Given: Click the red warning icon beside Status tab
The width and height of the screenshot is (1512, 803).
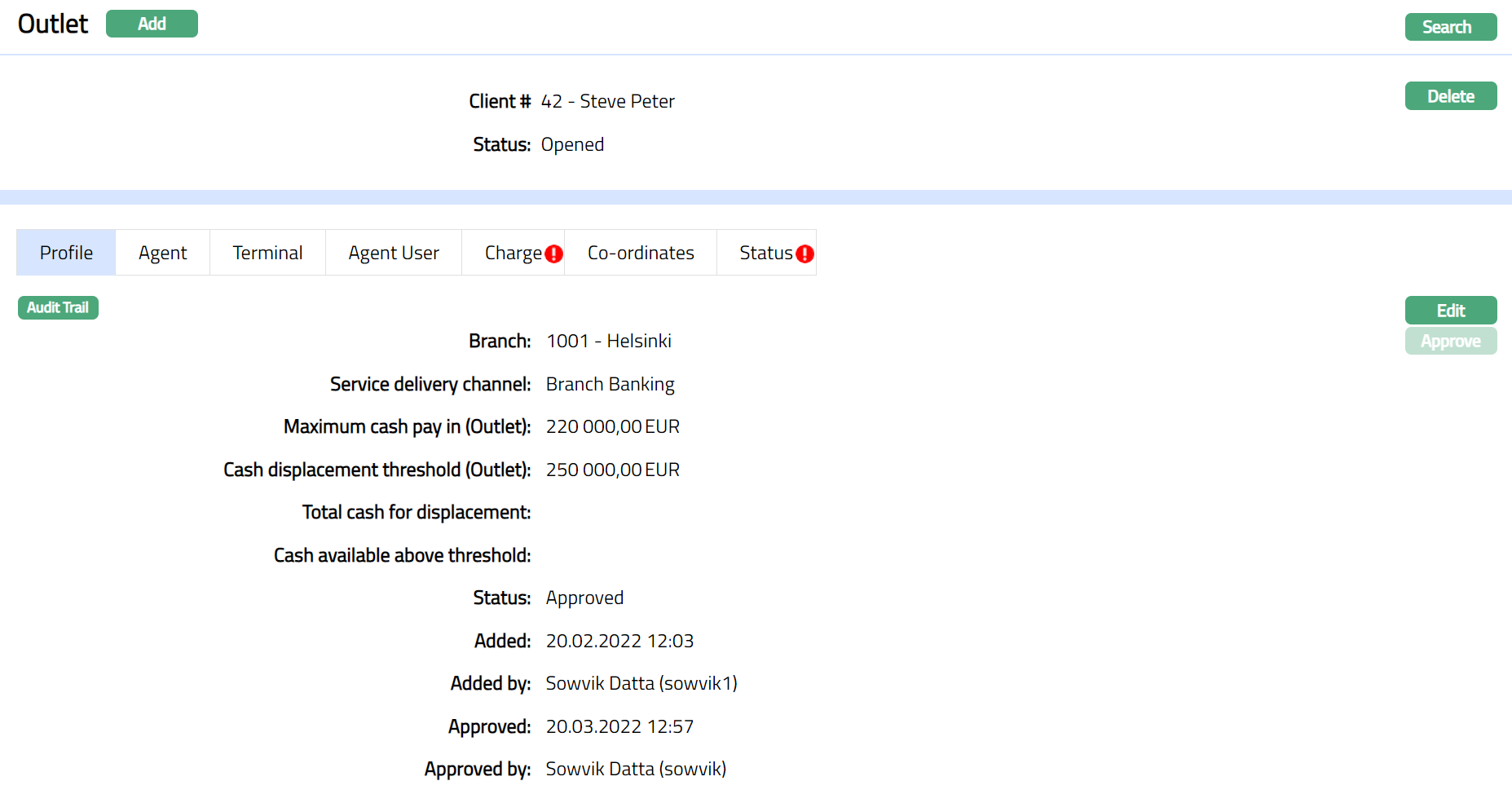Looking at the screenshot, I should (x=804, y=254).
